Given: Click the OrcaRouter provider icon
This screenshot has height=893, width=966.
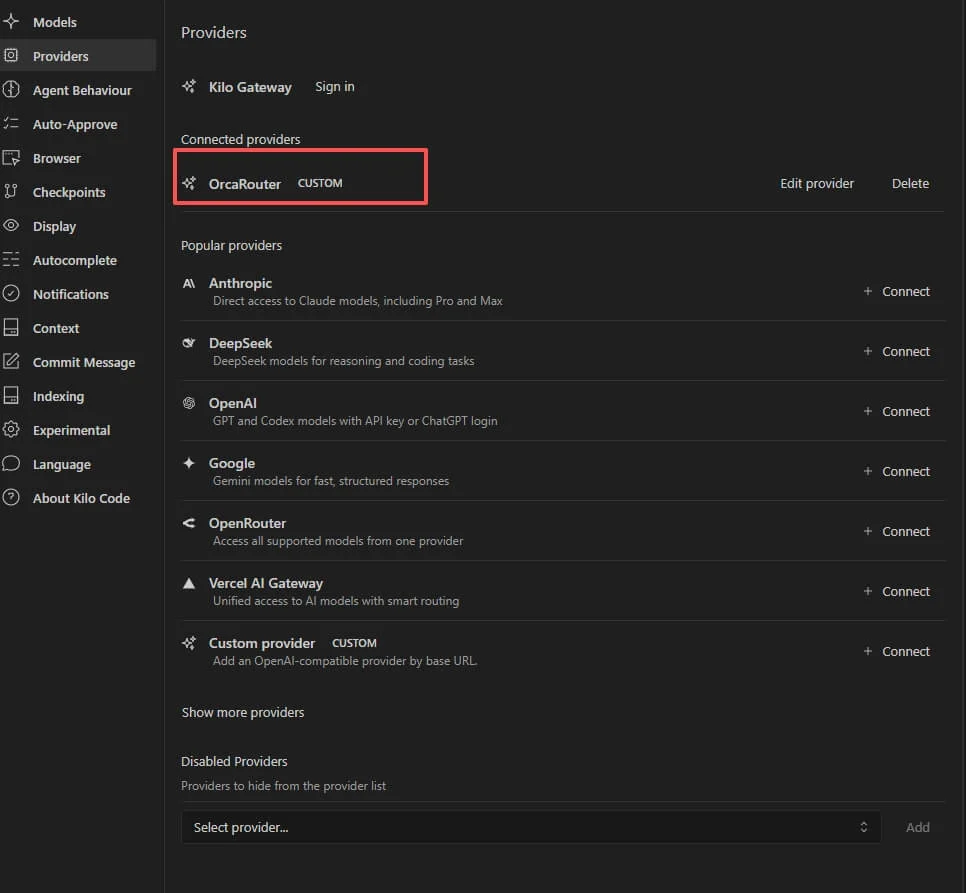Looking at the screenshot, I should click(x=189, y=183).
